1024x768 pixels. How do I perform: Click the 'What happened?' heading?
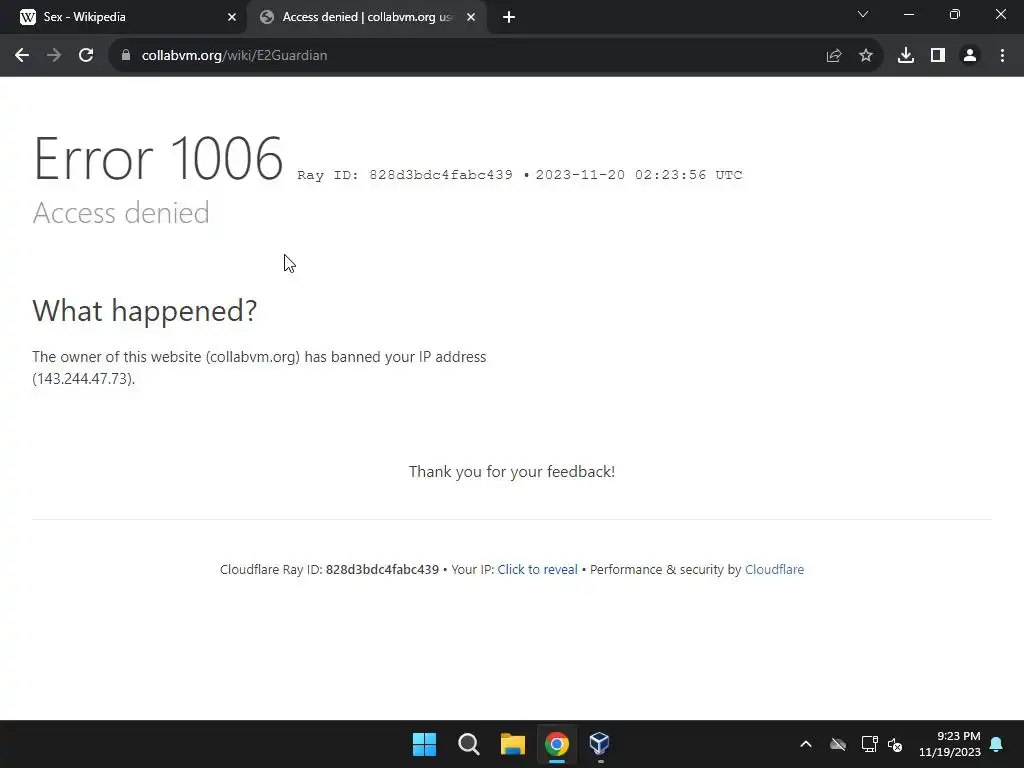pos(145,311)
